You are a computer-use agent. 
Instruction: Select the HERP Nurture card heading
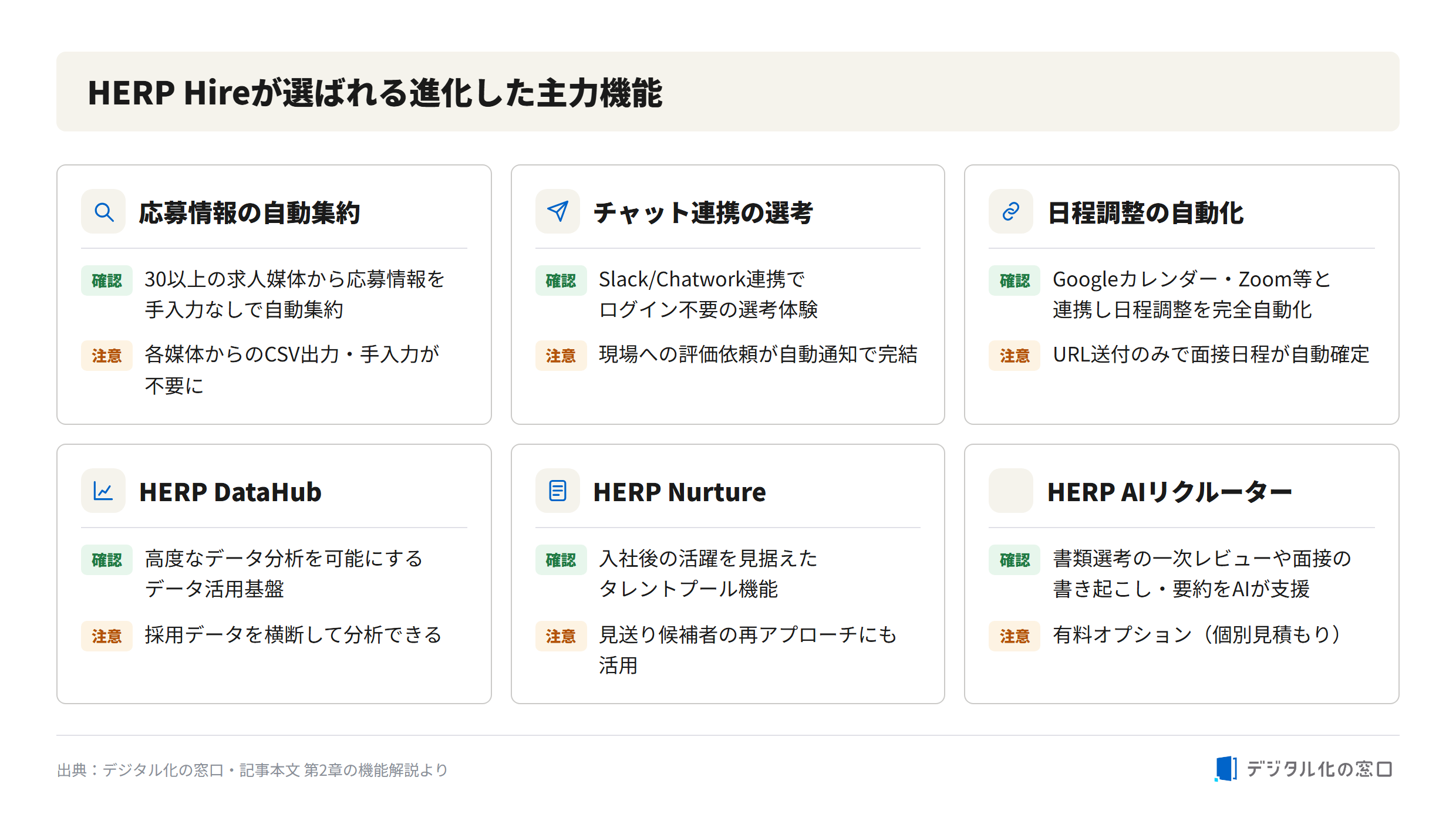680,492
